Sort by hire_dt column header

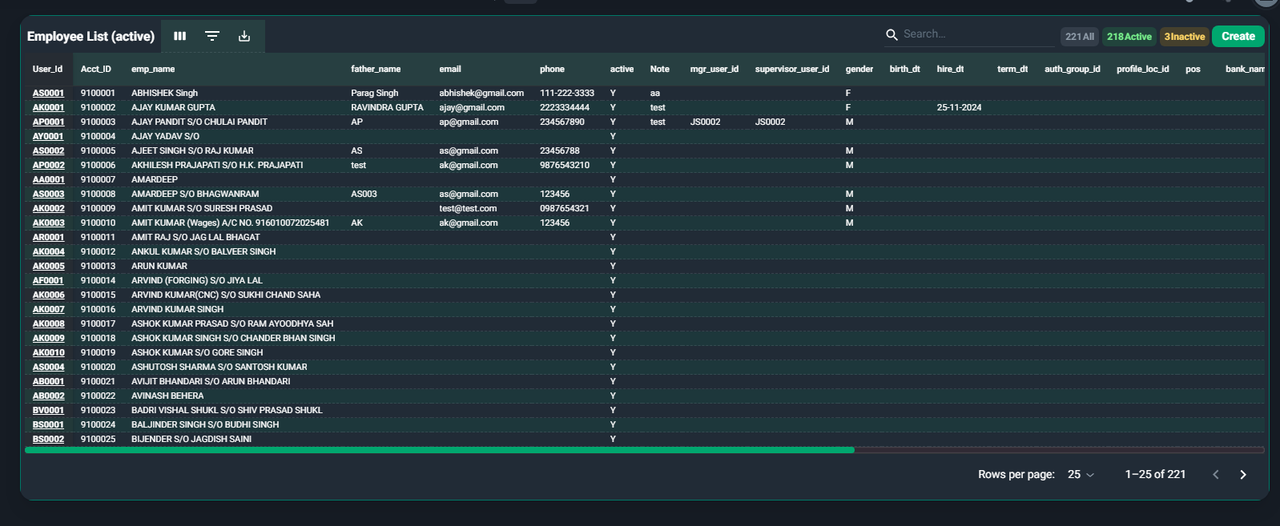pos(950,69)
